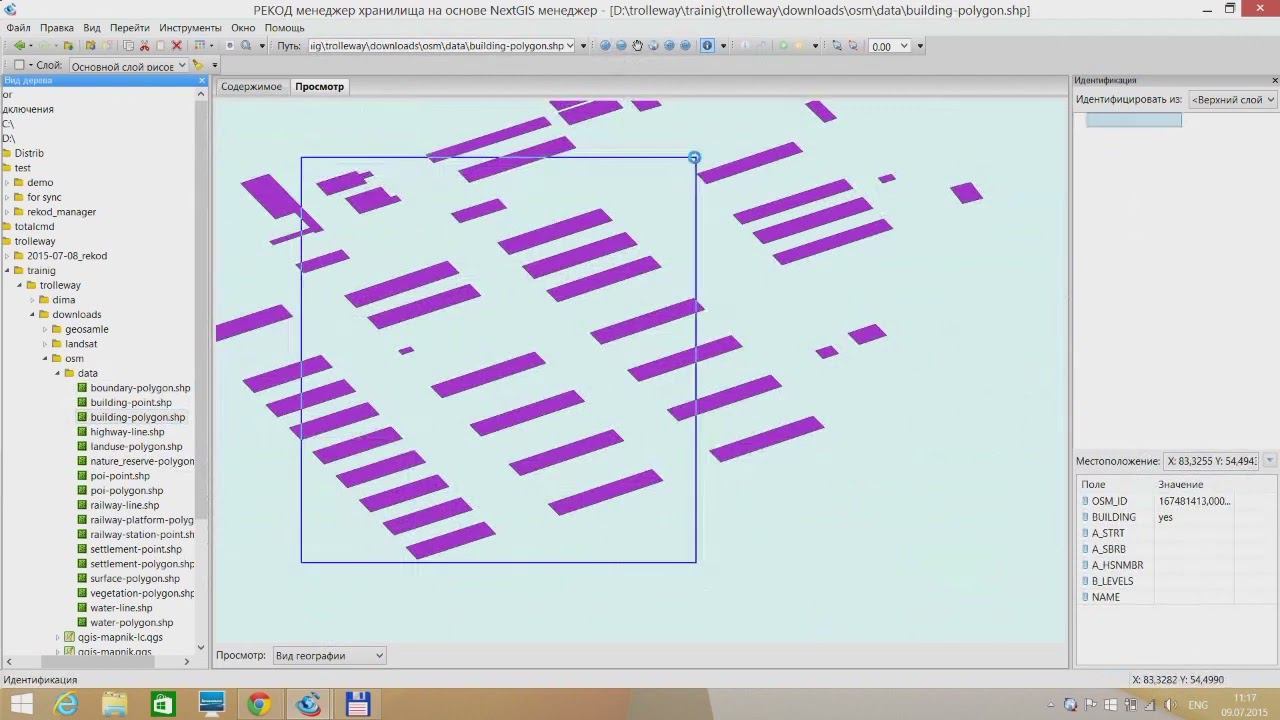Click the Next Extent map icon
This screenshot has width=1280, height=720.
tap(685, 46)
